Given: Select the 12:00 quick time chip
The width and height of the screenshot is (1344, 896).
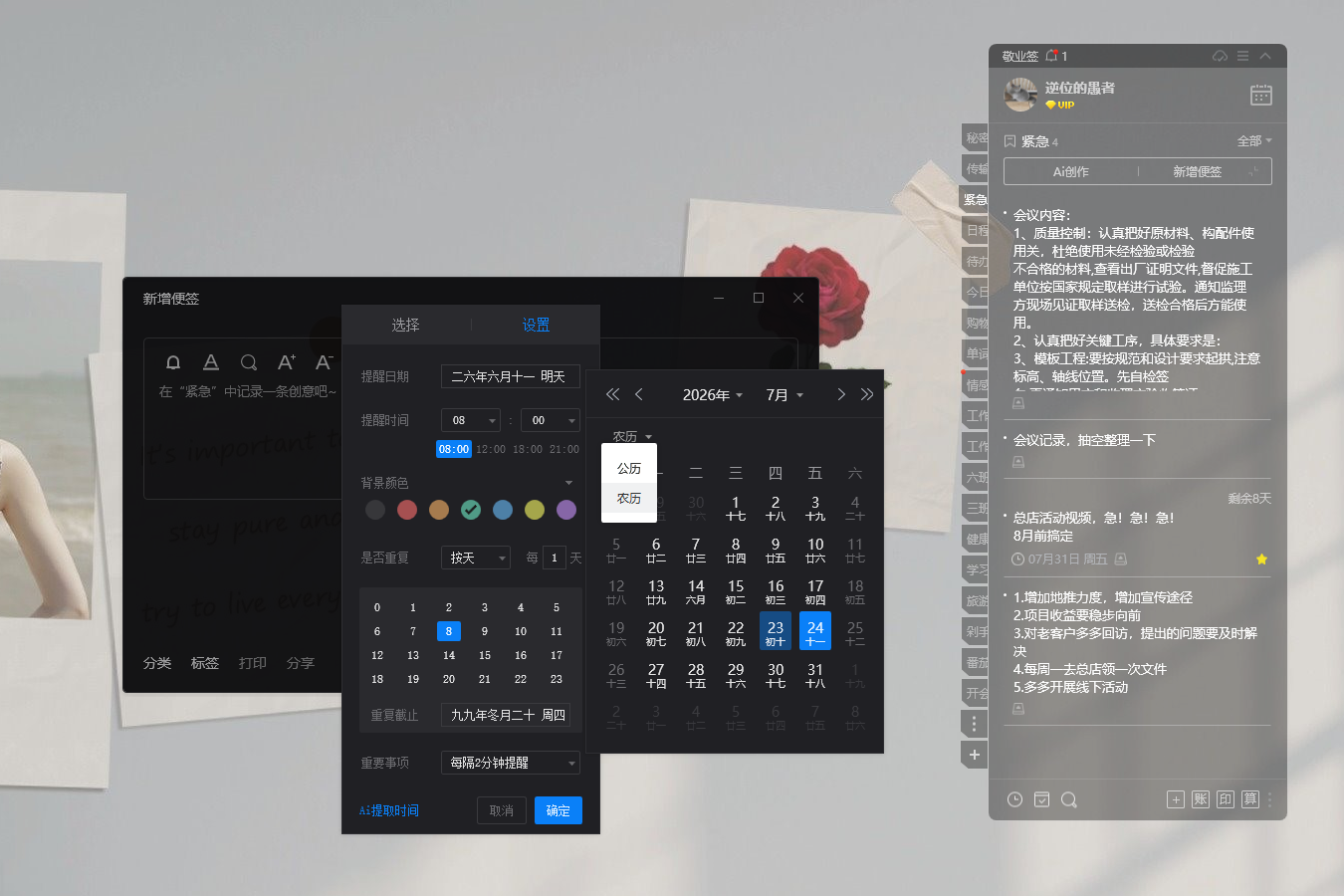Looking at the screenshot, I should pos(491,449).
